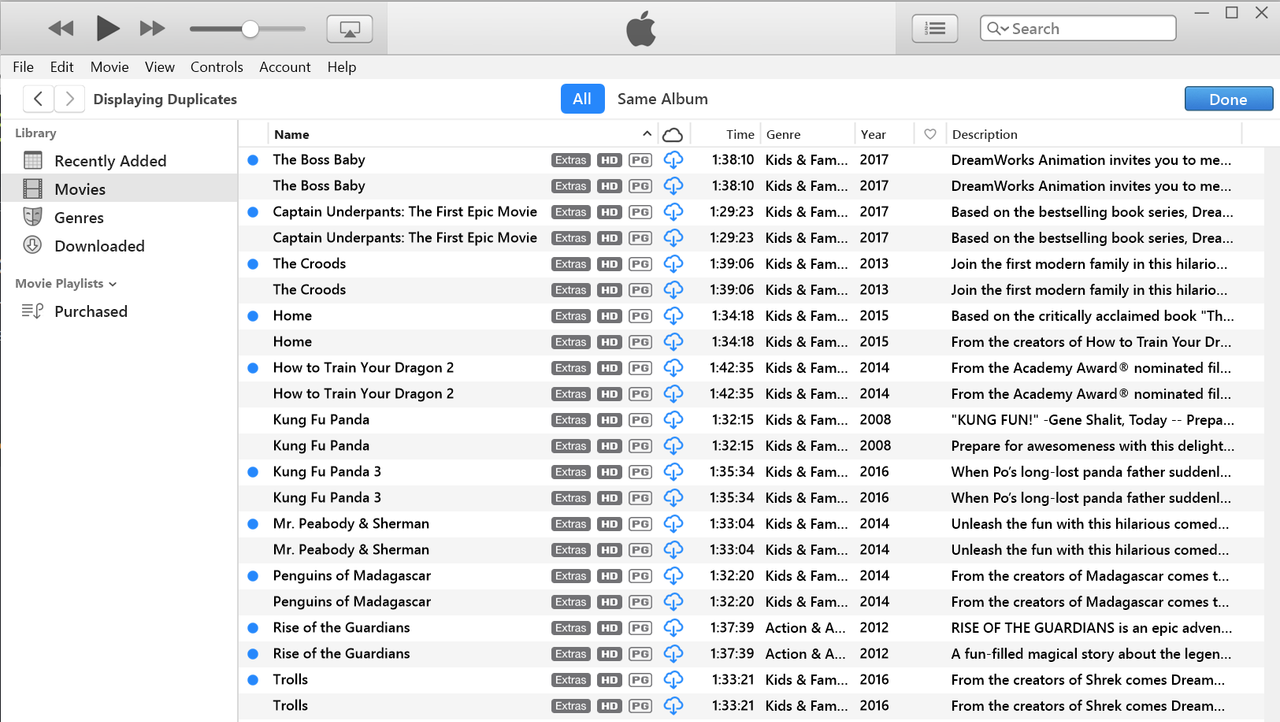Download the first Home movie from iCloud
This screenshot has width=1280, height=722.
click(x=673, y=316)
